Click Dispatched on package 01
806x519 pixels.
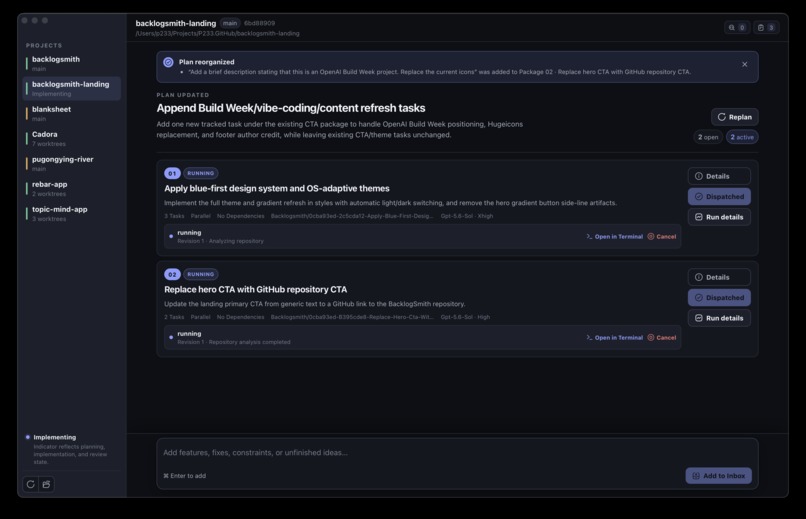(x=719, y=197)
